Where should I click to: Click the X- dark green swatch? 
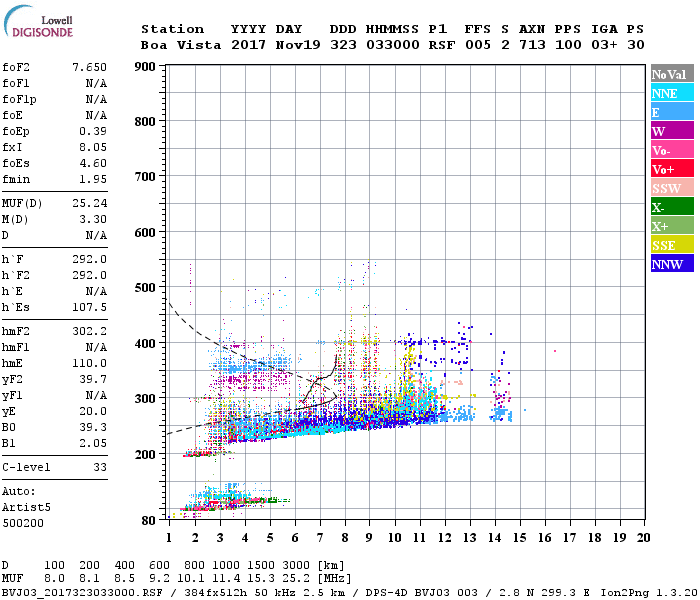coord(672,207)
